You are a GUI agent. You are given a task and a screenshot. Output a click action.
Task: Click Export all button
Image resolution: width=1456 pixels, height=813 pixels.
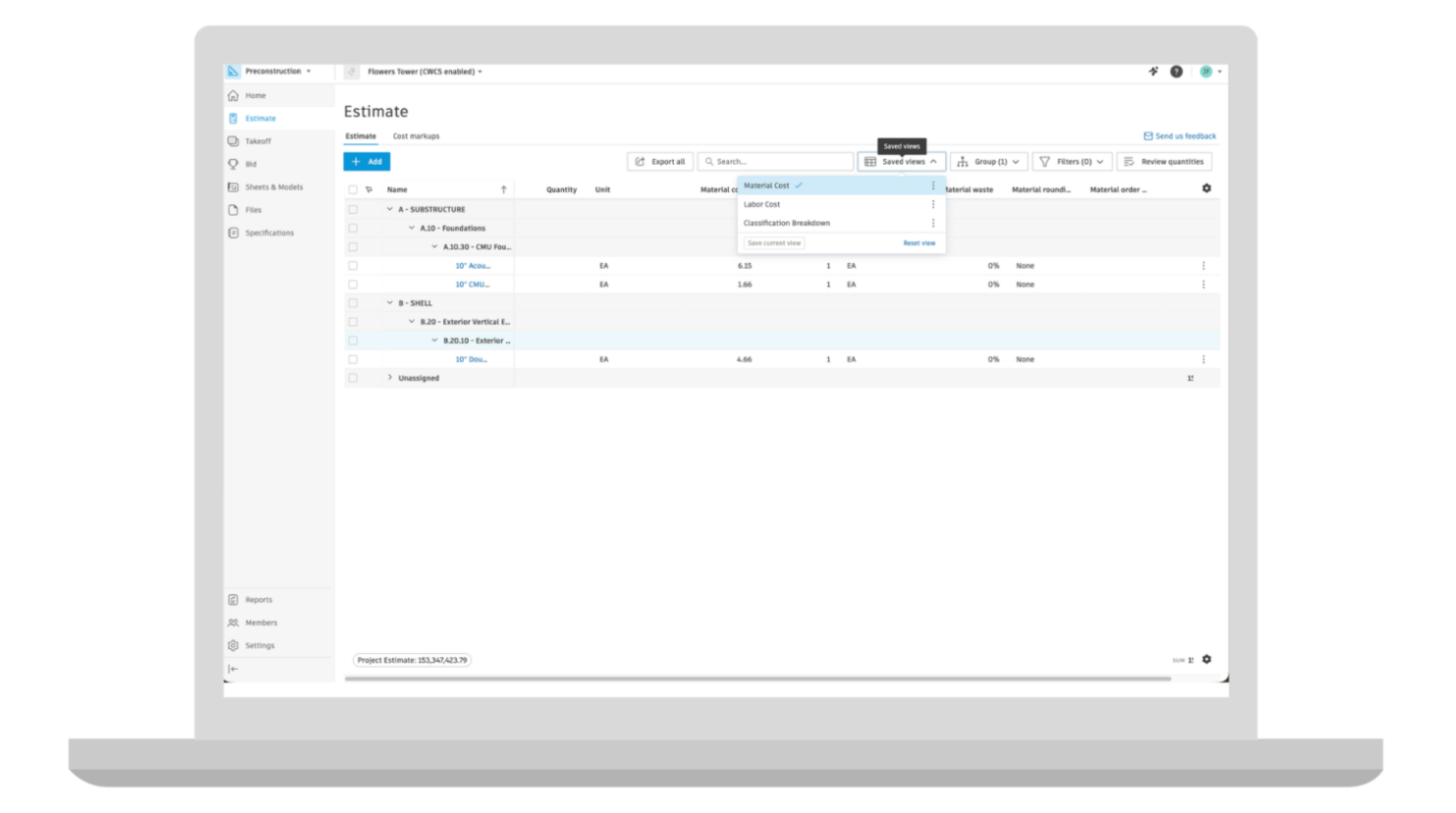tap(660, 162)
